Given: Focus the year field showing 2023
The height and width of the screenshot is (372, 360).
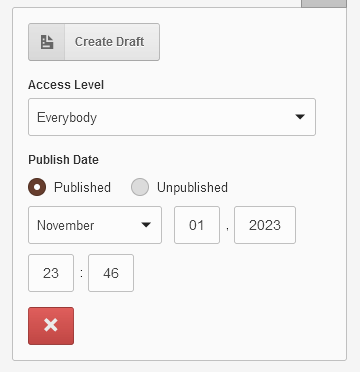Looking at the screenshot, I should [x=265, y=225].
